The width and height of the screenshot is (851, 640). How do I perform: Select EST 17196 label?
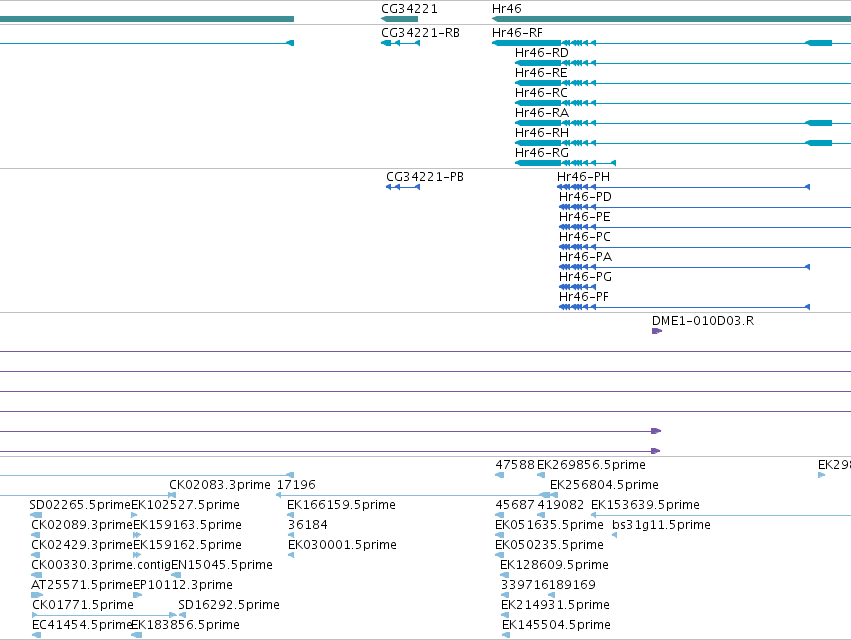point(296,485)
